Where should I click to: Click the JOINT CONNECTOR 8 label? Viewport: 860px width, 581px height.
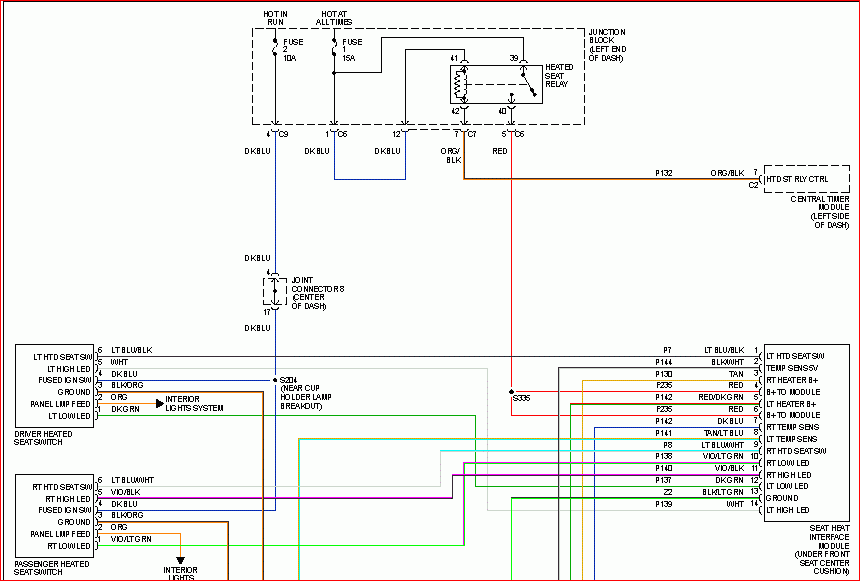318,294
